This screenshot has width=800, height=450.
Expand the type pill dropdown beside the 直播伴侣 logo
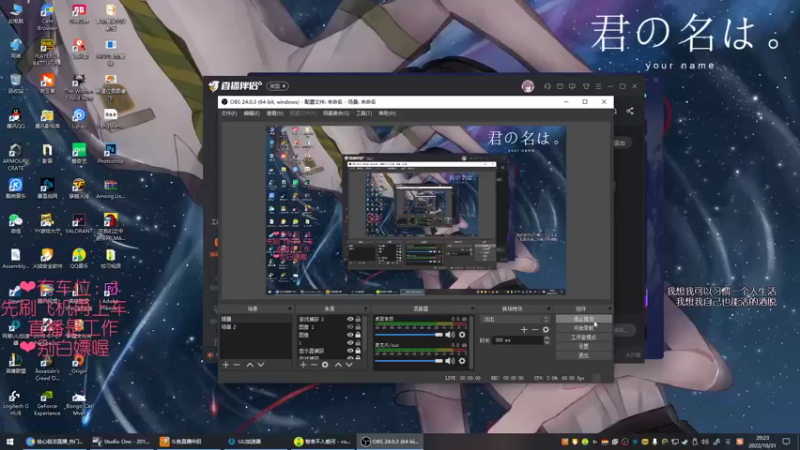(278, 86)
